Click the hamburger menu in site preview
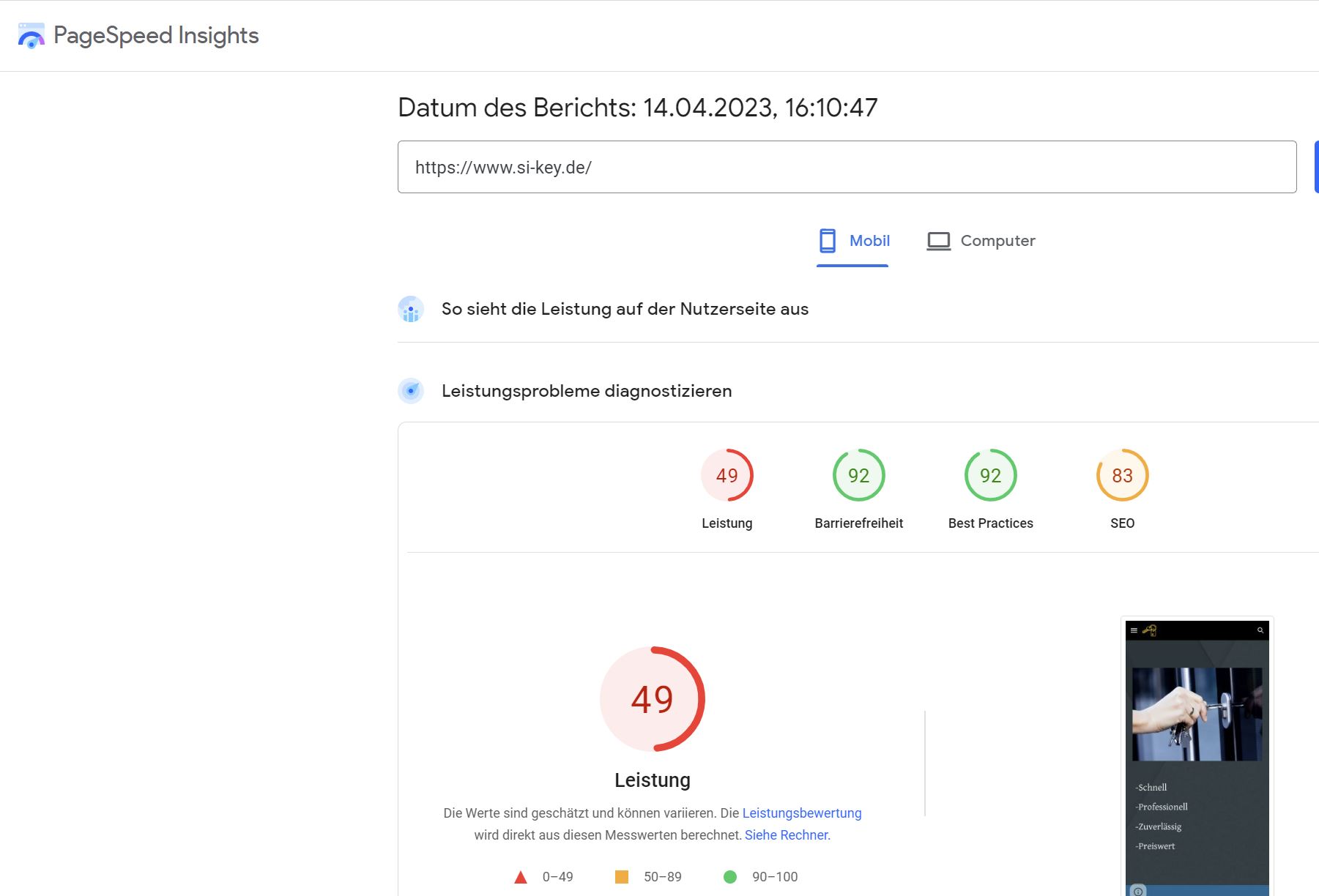1319x896 pixels. click(x=1134, y=630)
